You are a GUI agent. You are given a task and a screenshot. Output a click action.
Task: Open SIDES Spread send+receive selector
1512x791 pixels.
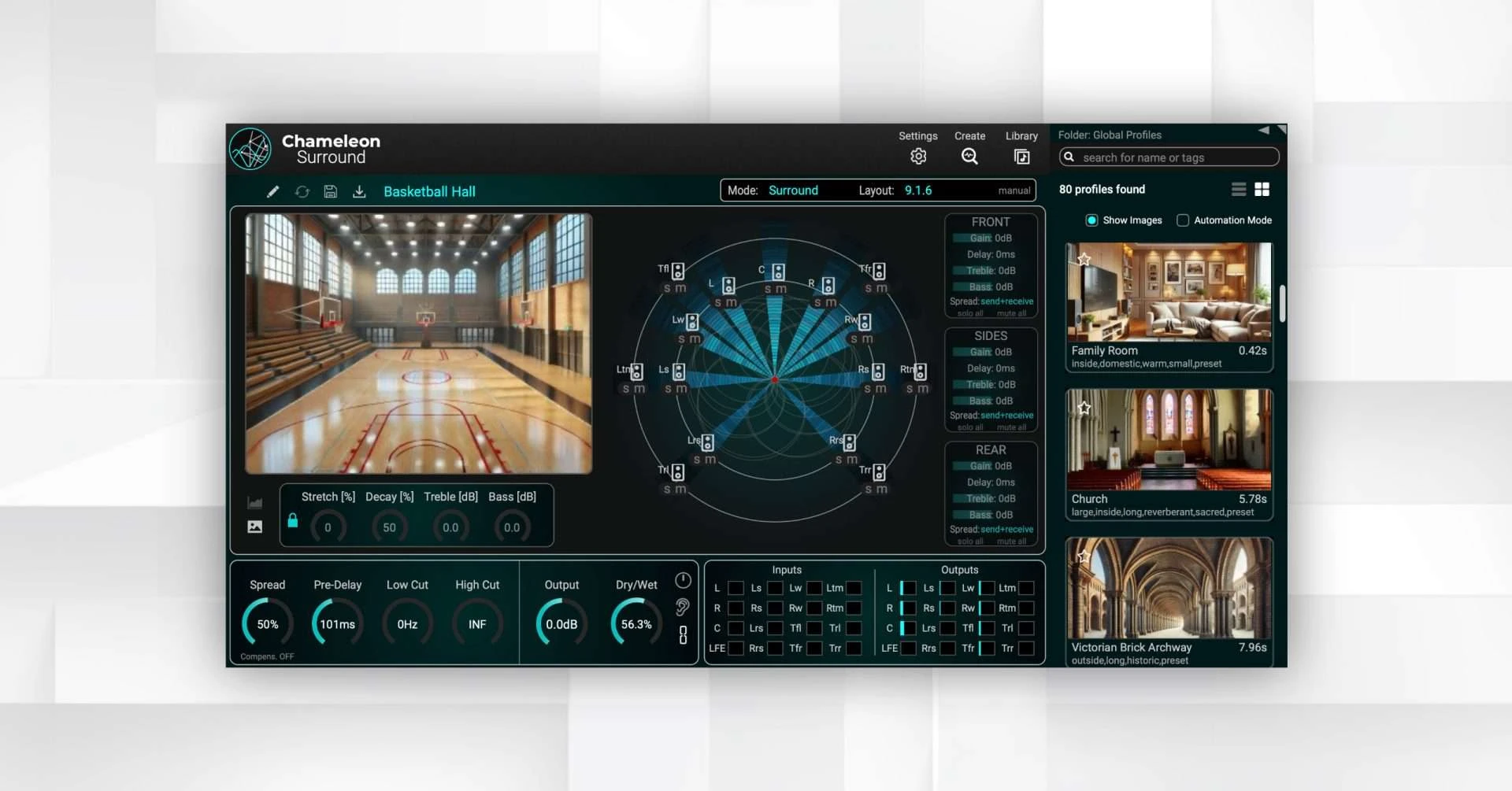1006,416
